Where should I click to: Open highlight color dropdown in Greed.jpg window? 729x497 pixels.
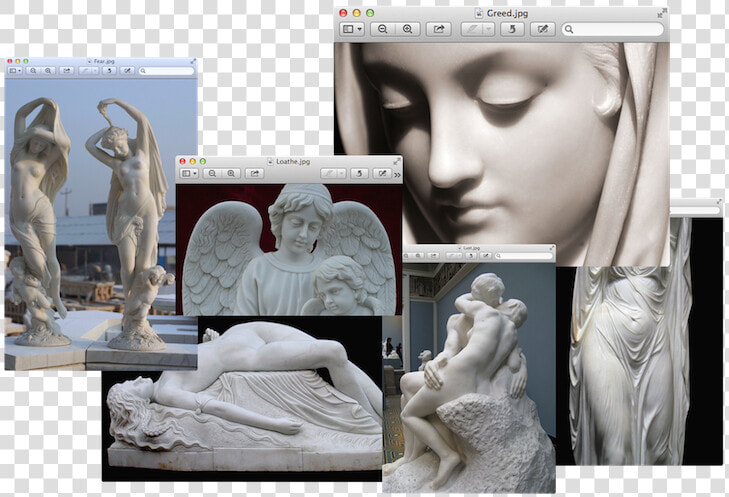pos(489,29)
